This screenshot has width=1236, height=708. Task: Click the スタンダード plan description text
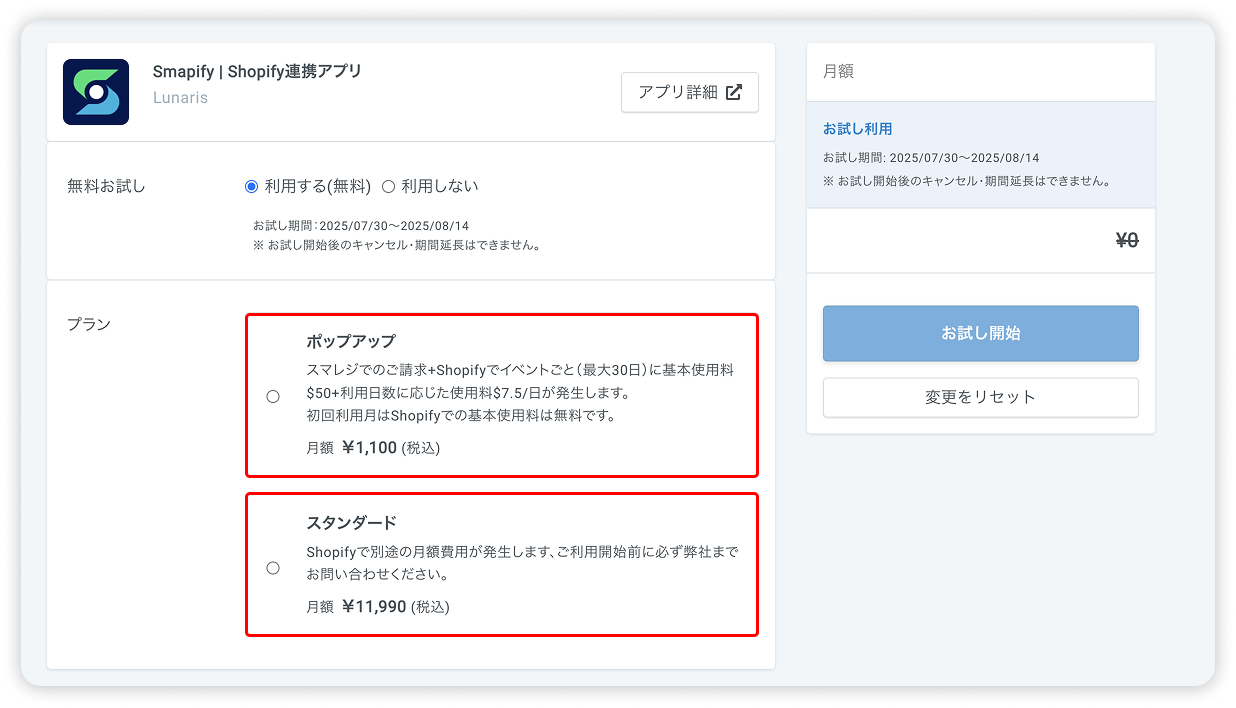(523, 563)
